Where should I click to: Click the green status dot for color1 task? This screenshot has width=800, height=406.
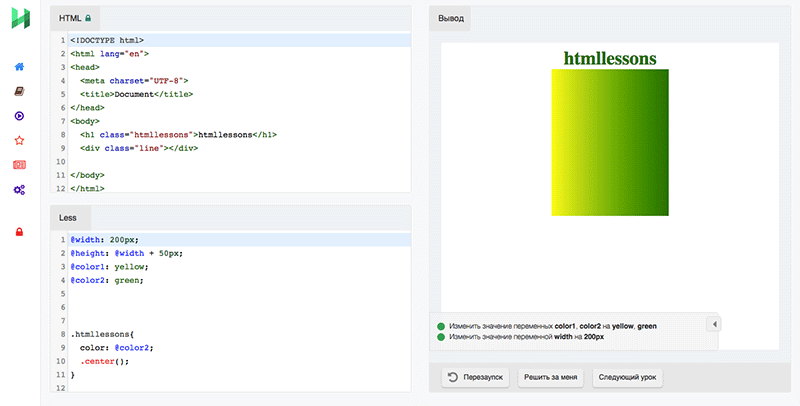[441, 326]
